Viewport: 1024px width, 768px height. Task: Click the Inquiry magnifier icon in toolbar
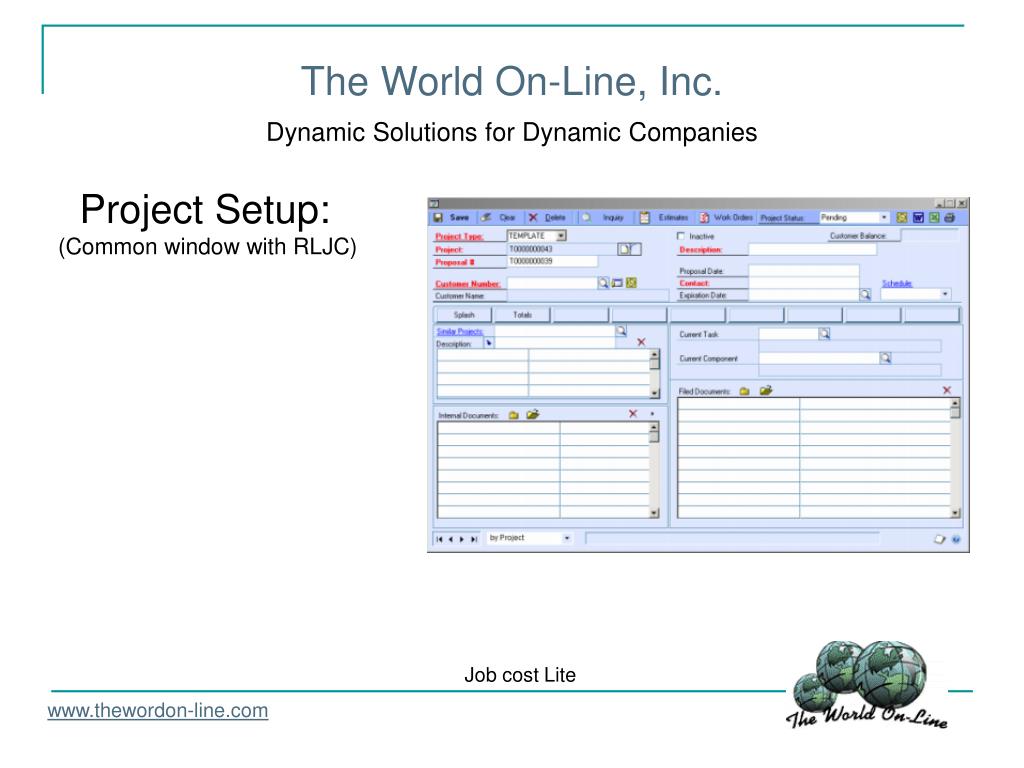(x=586, y=217)
